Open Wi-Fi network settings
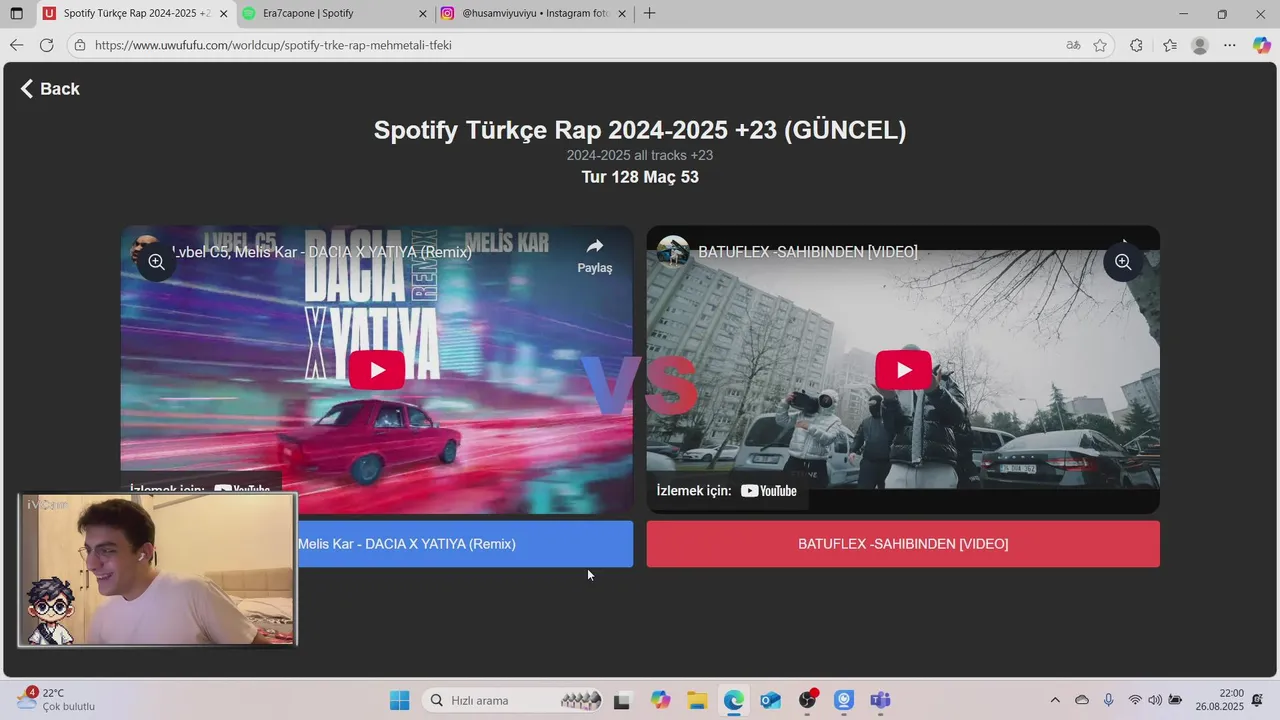 click(x=1135, y=700)
